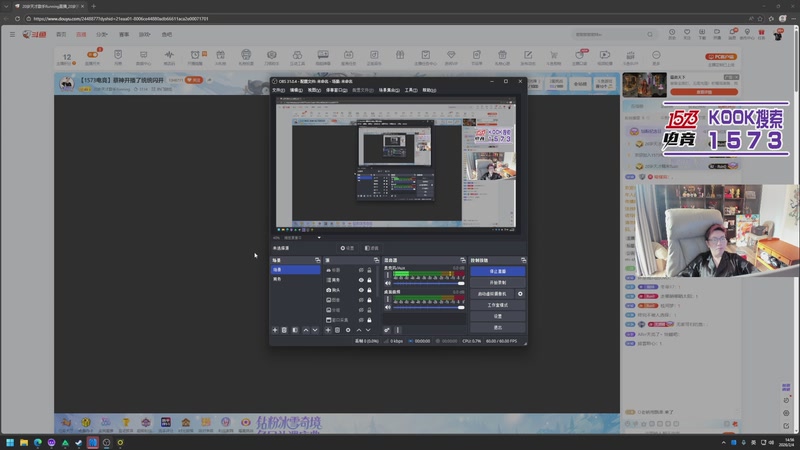Move source up in Sources panel toolbar

pos(359,330)
